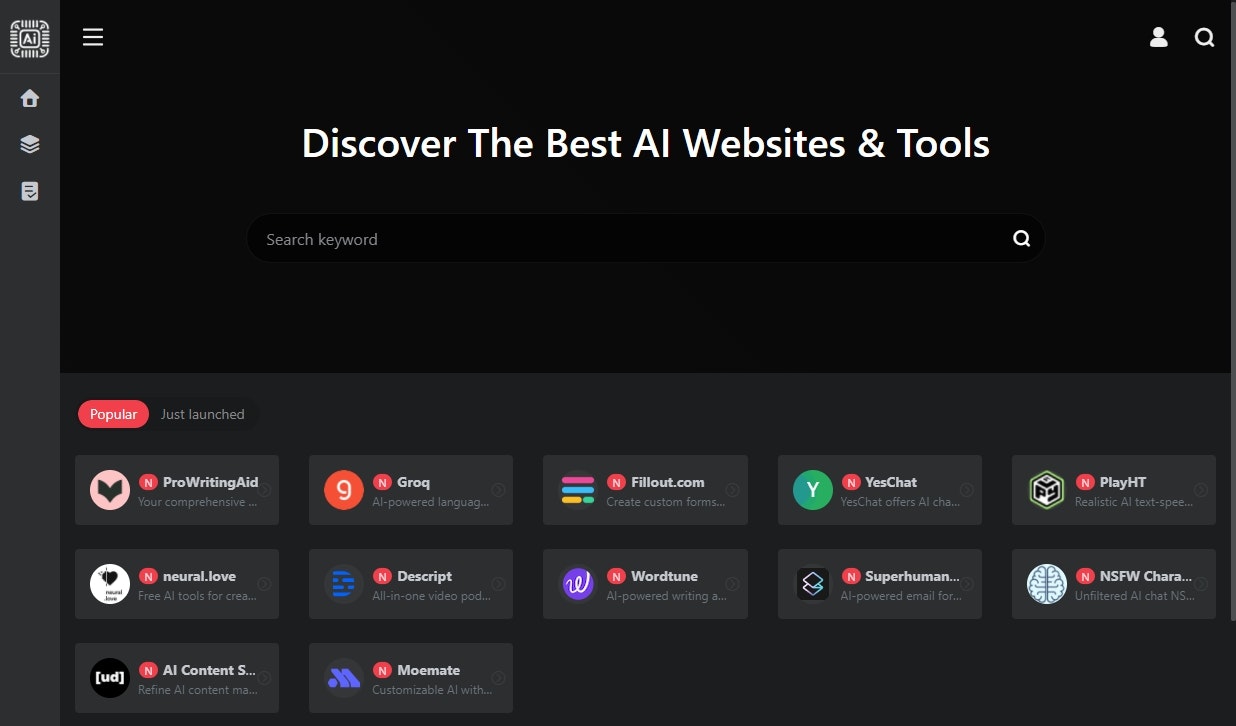Open the hamburger menu
The height and width of the screenshot is (726, 1236).
pos(93,37)
